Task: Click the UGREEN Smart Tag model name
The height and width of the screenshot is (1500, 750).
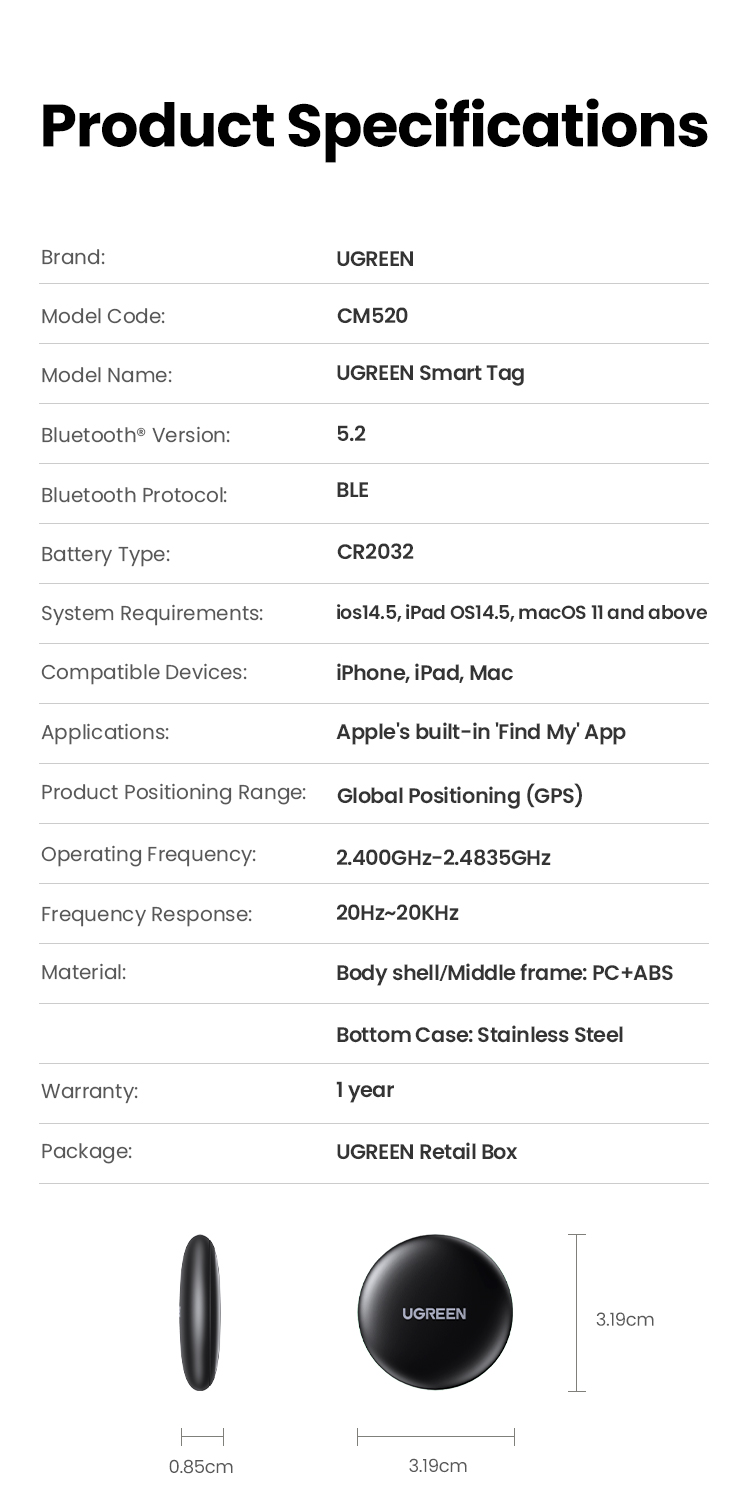Action: pyautogui.click(x=430, y=375)
